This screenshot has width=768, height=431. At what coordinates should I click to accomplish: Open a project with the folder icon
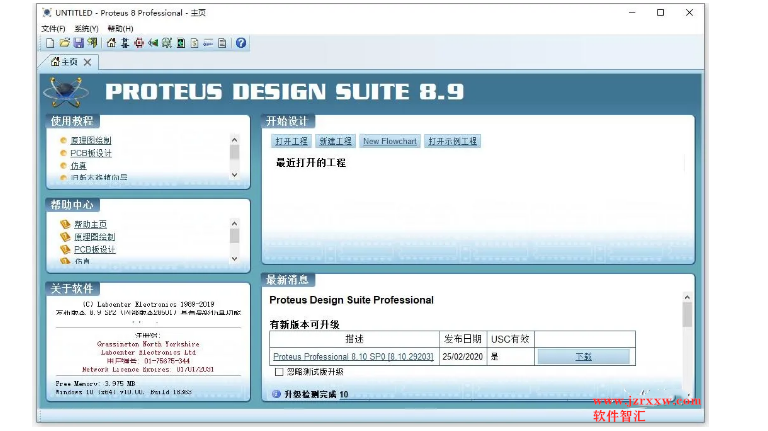click(x=64, y=43)
